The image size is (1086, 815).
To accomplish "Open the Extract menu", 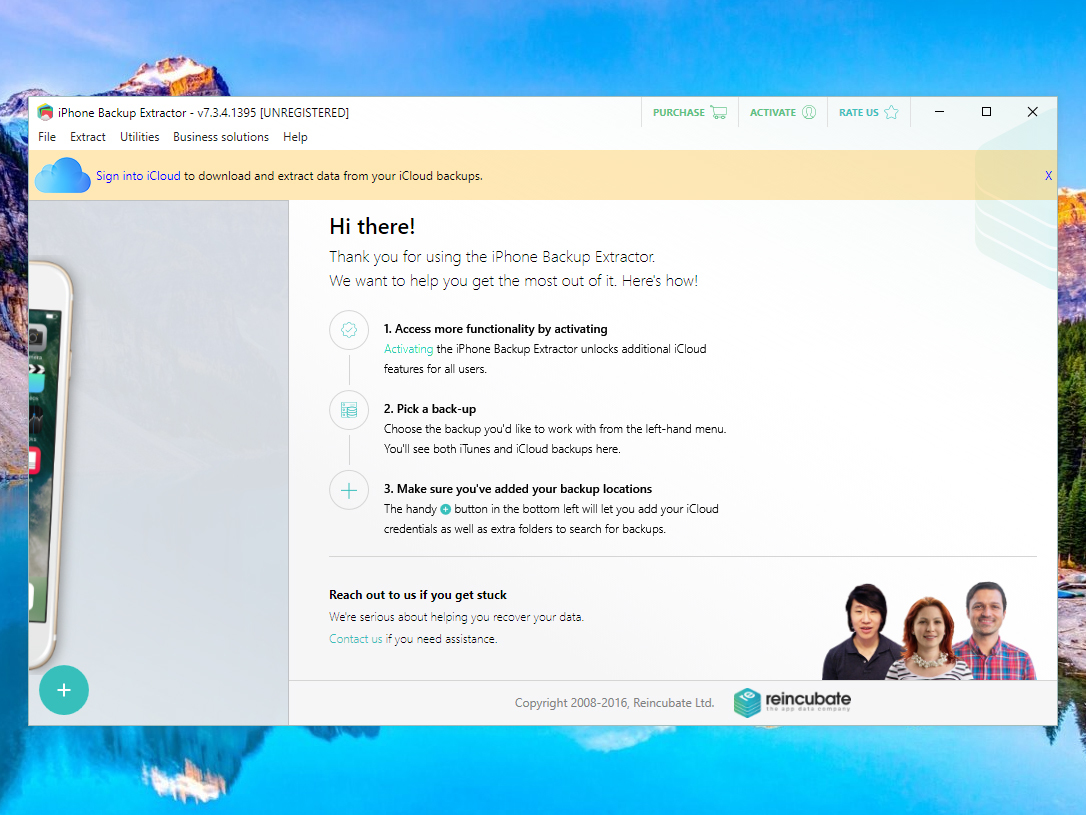I will click(88, 137).
